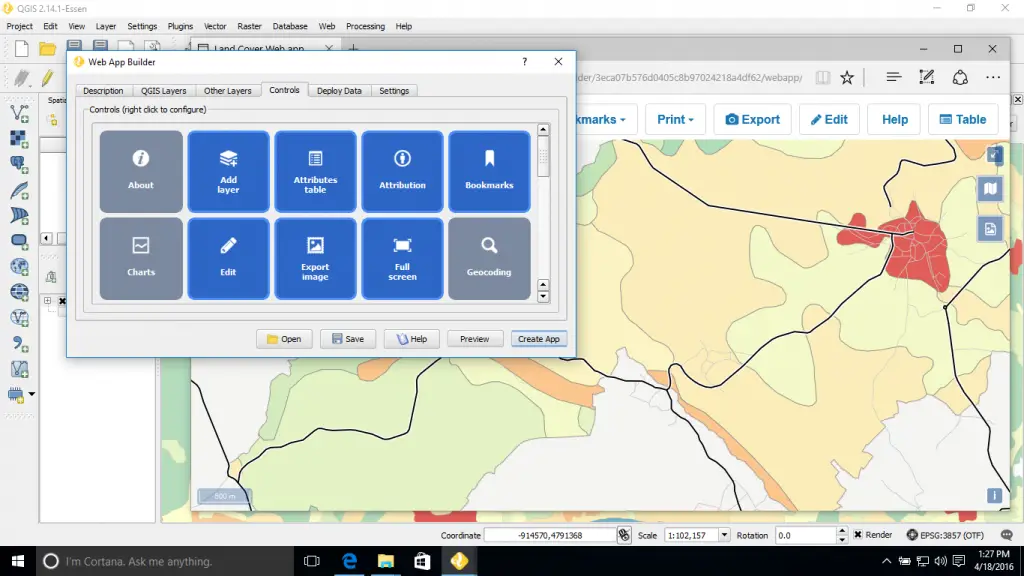Click the attribution info icon on map corner
1024x576 pixels.
pos(994,496)
